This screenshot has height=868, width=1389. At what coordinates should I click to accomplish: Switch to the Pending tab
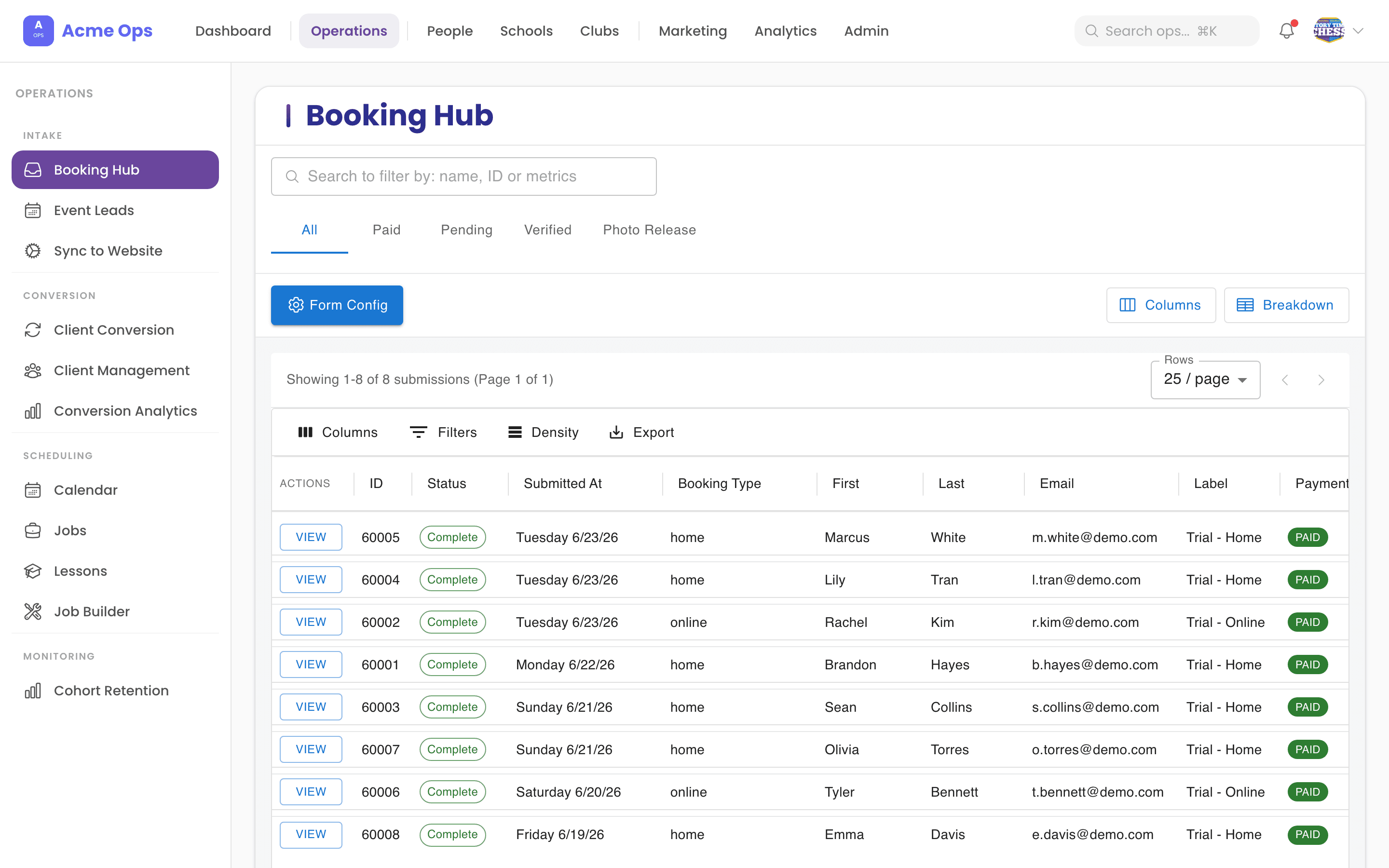pyautogui.click(x=467, y=230)
